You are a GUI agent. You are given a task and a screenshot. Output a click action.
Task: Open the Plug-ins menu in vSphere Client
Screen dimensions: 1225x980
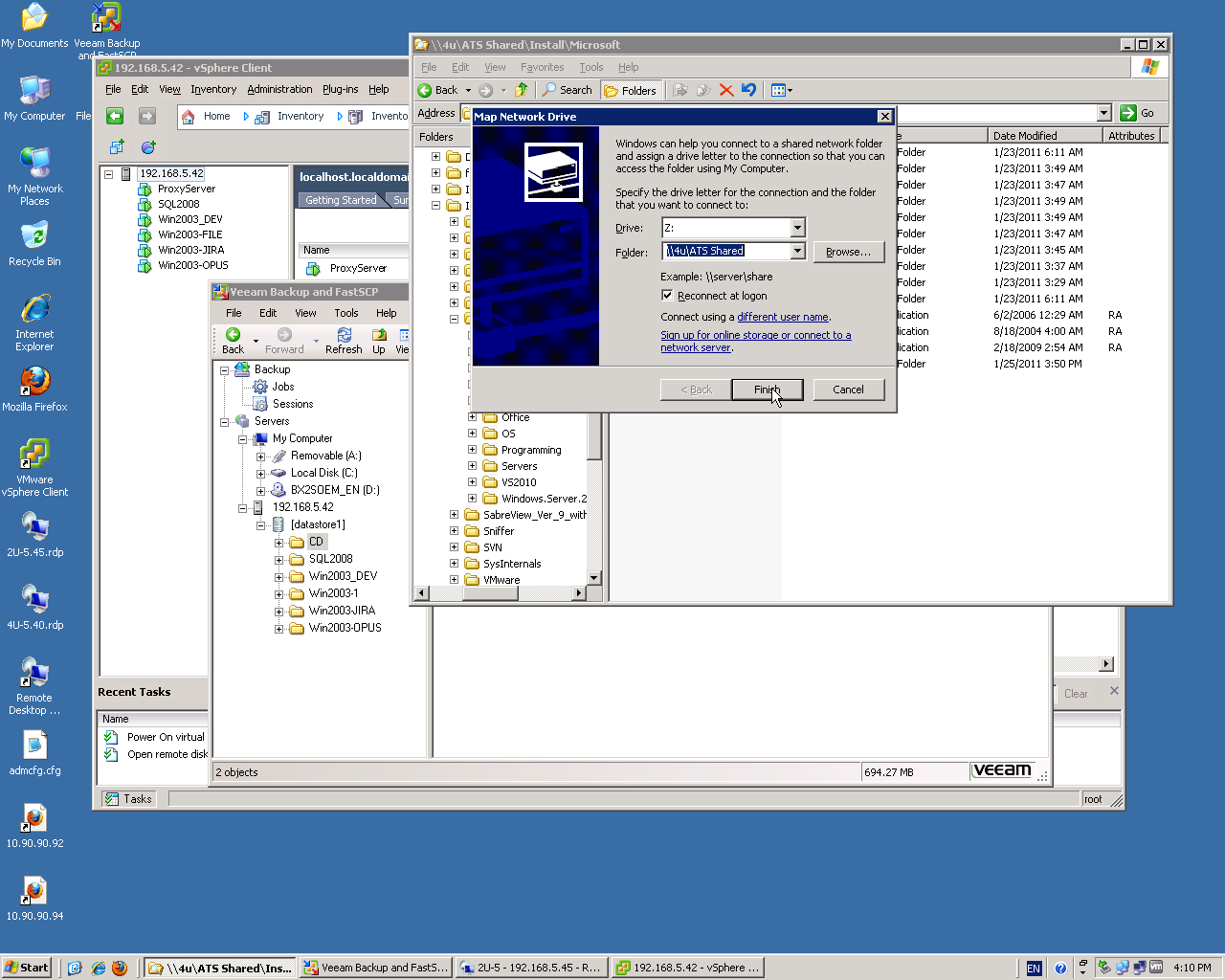tap(341, 89)
